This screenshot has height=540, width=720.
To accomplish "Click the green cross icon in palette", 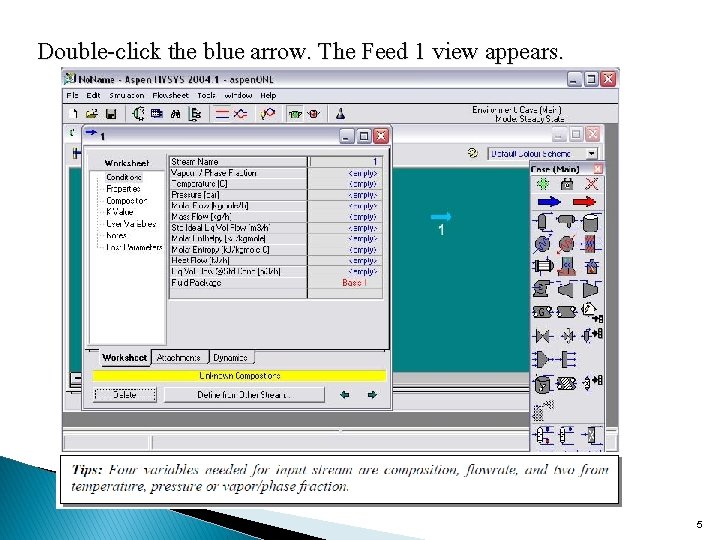I will [543, 184].
